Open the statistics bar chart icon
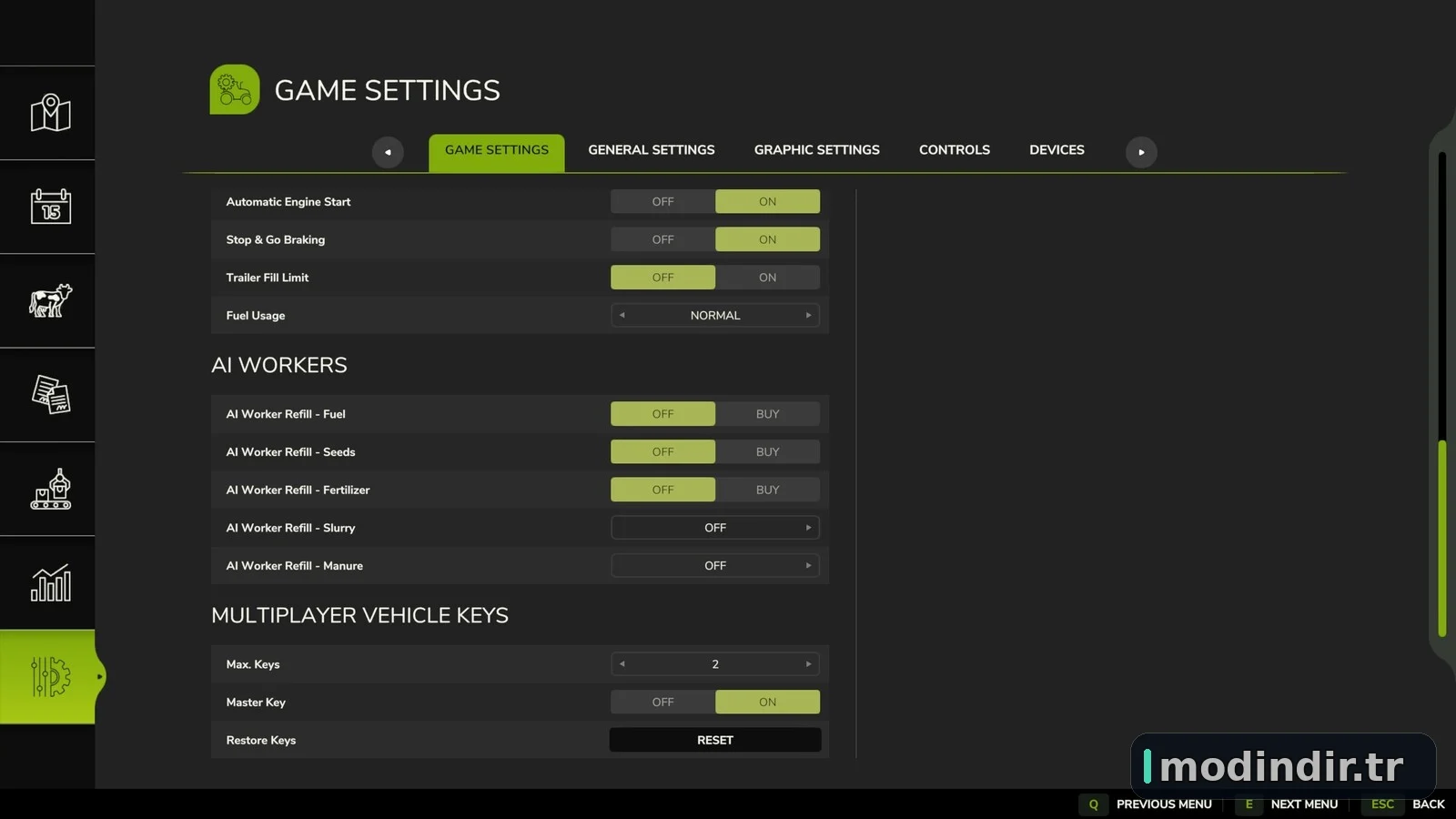This screenshot has height=819, width=1456. [x=50, y=582]
